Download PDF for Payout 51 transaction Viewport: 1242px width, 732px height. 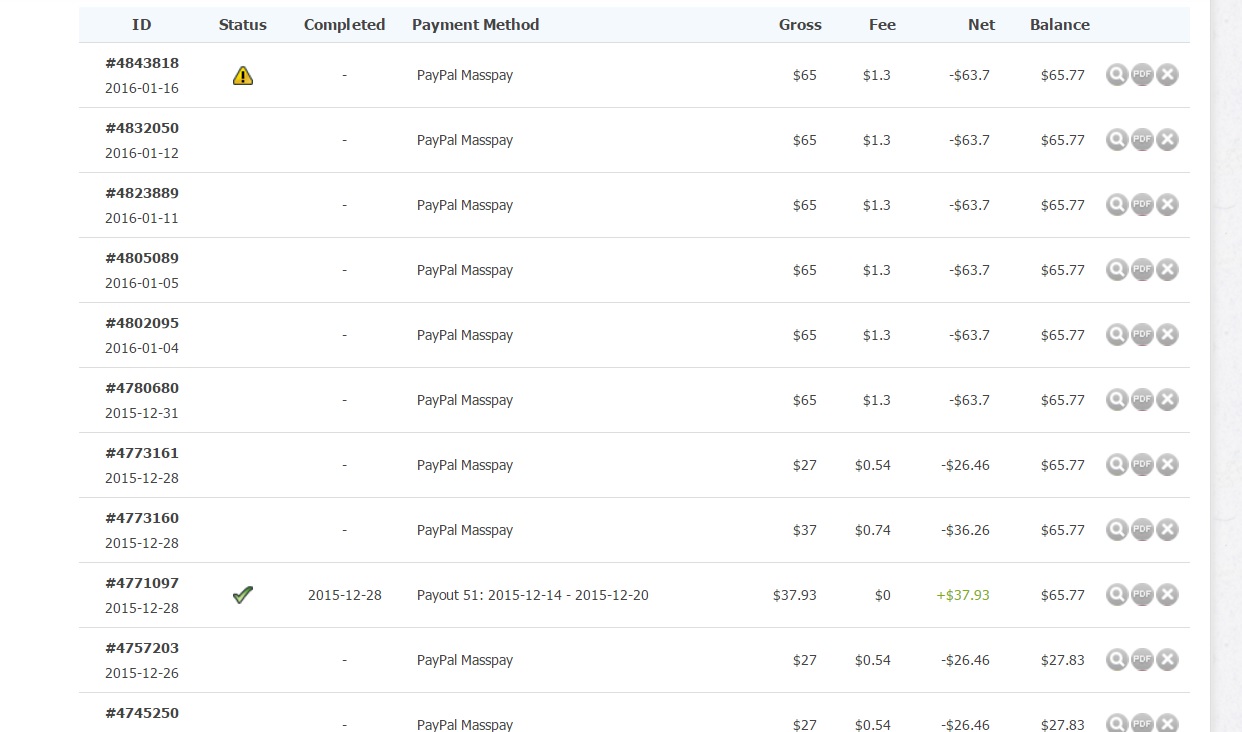pos(1142,595)
